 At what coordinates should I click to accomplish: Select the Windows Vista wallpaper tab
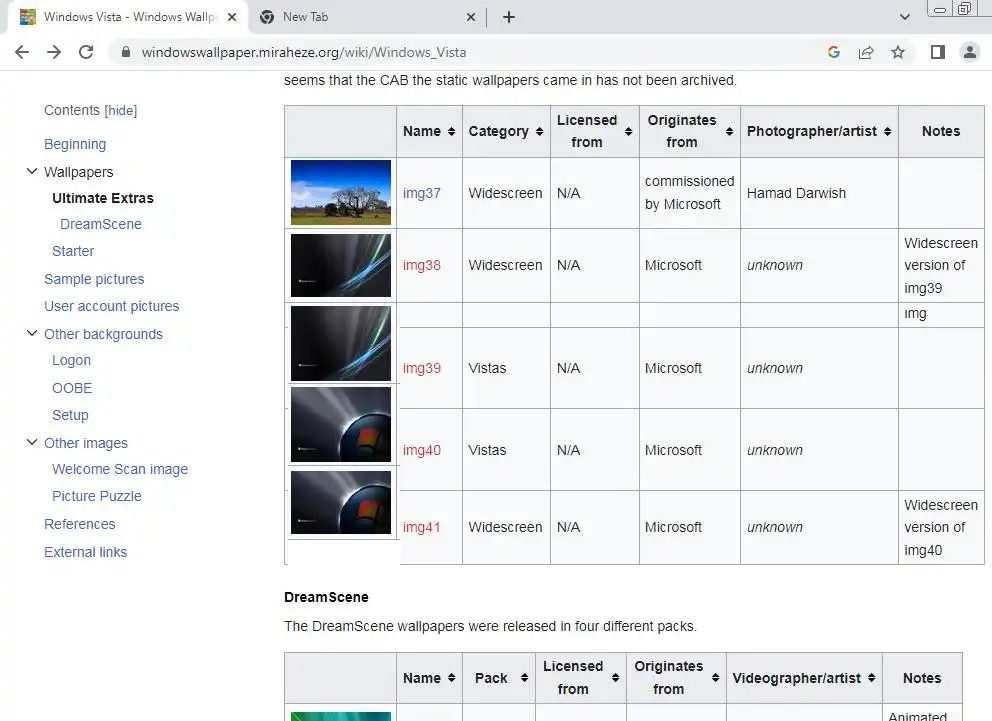[127, 17]
